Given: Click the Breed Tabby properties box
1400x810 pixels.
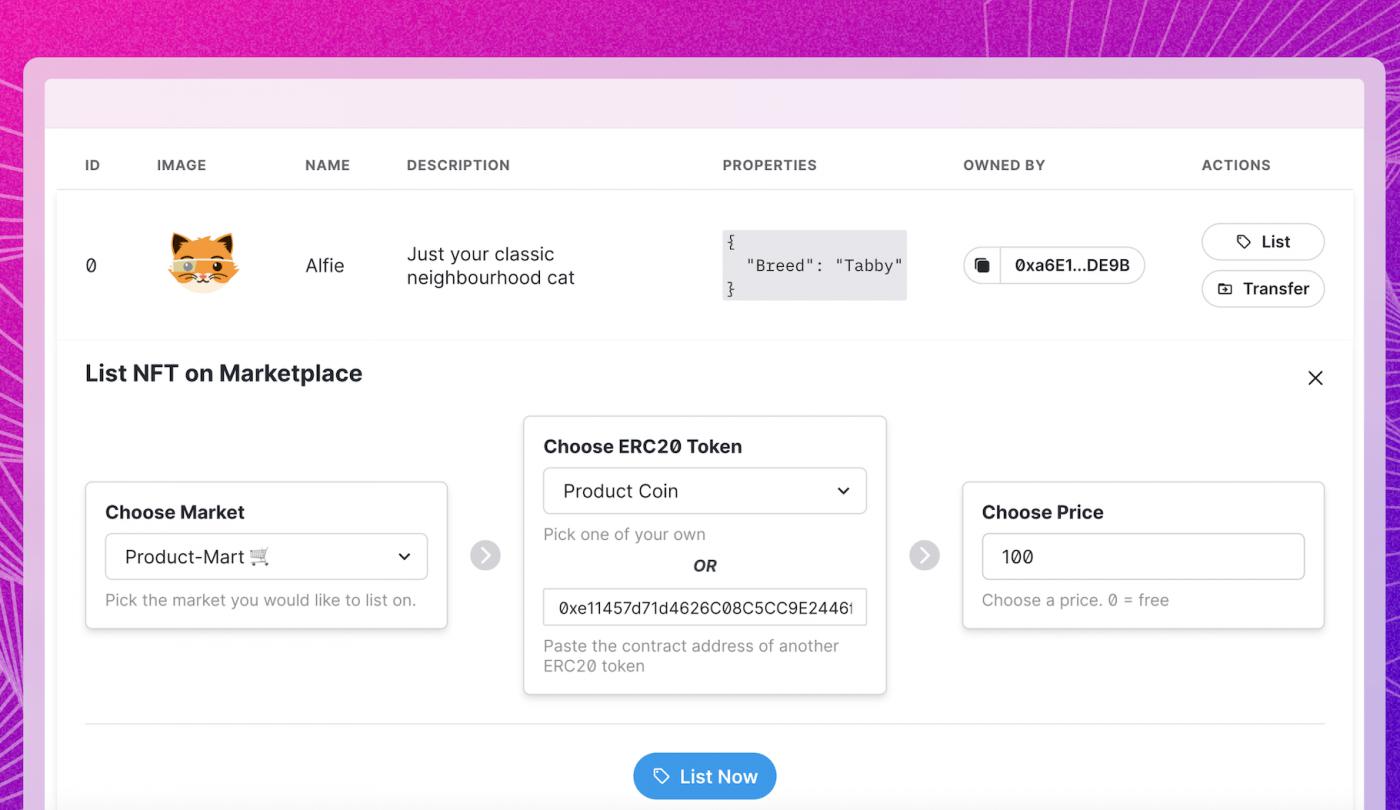Looking at the screenshot, I should 814,266.
